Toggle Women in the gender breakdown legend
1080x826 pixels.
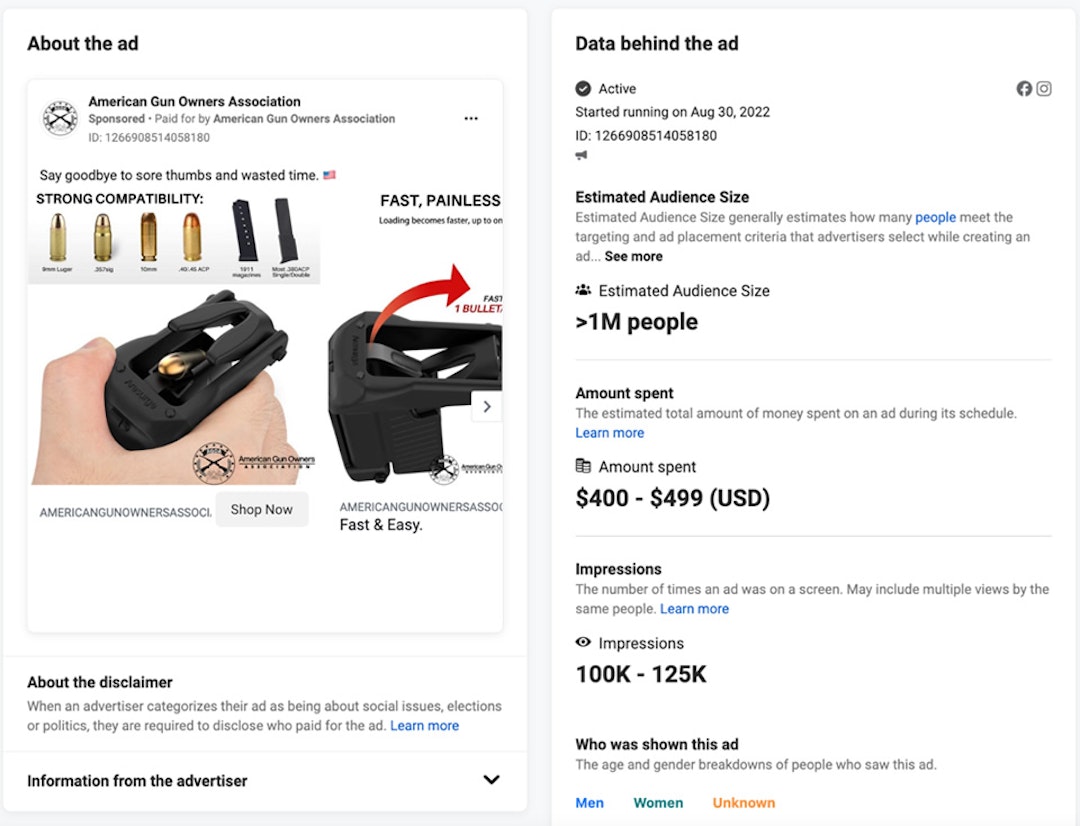(x=659, y=802)
